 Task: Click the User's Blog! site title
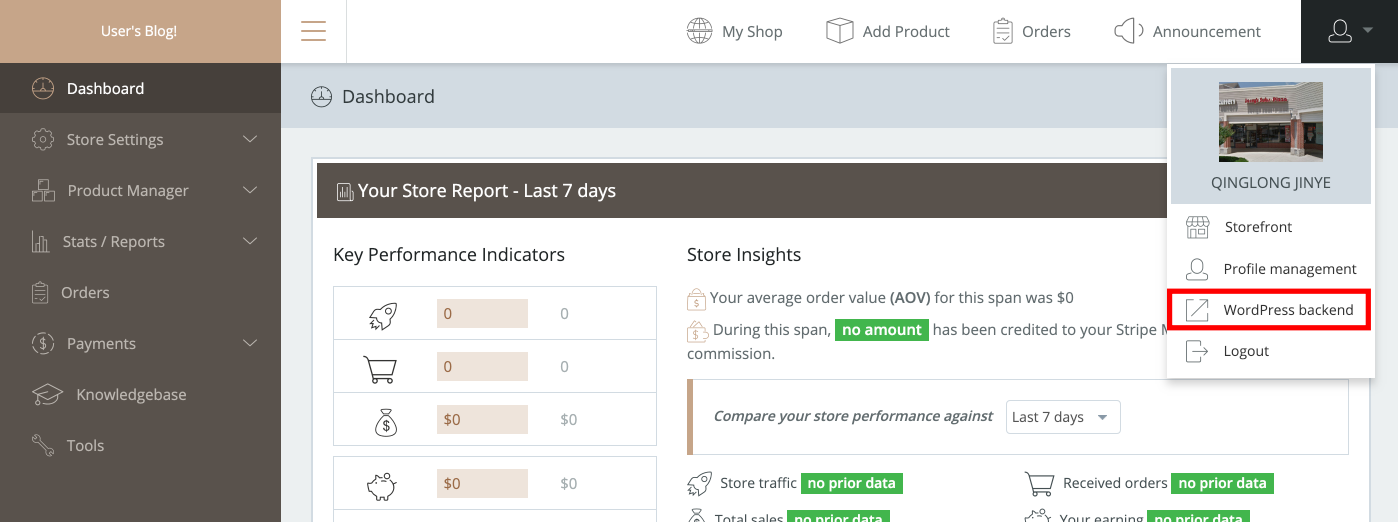click(139, 31)
